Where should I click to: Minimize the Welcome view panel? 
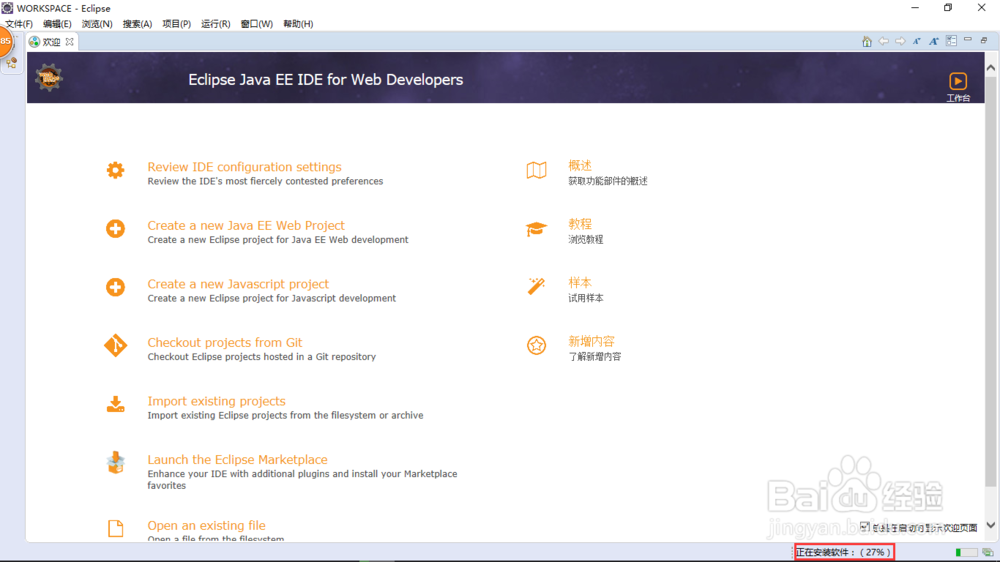tap(967, 40)
